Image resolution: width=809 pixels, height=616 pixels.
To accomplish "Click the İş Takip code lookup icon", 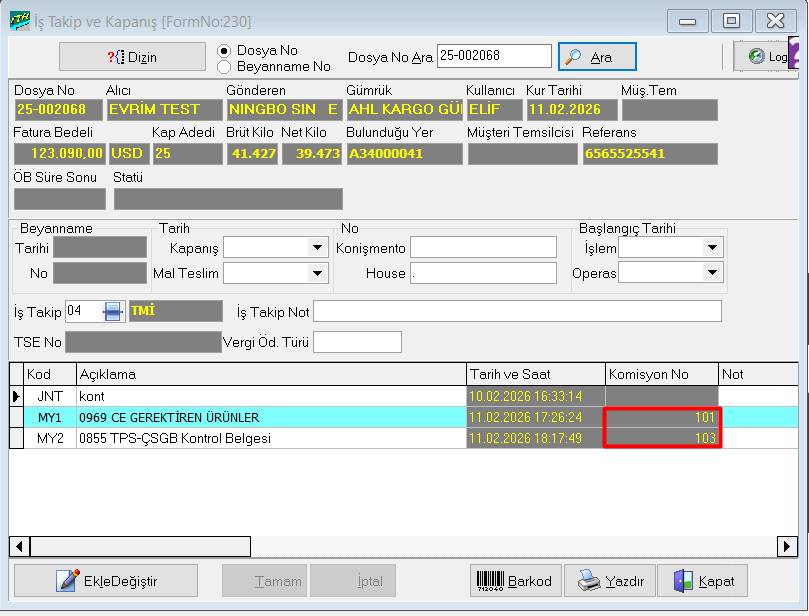I will 112,312.
